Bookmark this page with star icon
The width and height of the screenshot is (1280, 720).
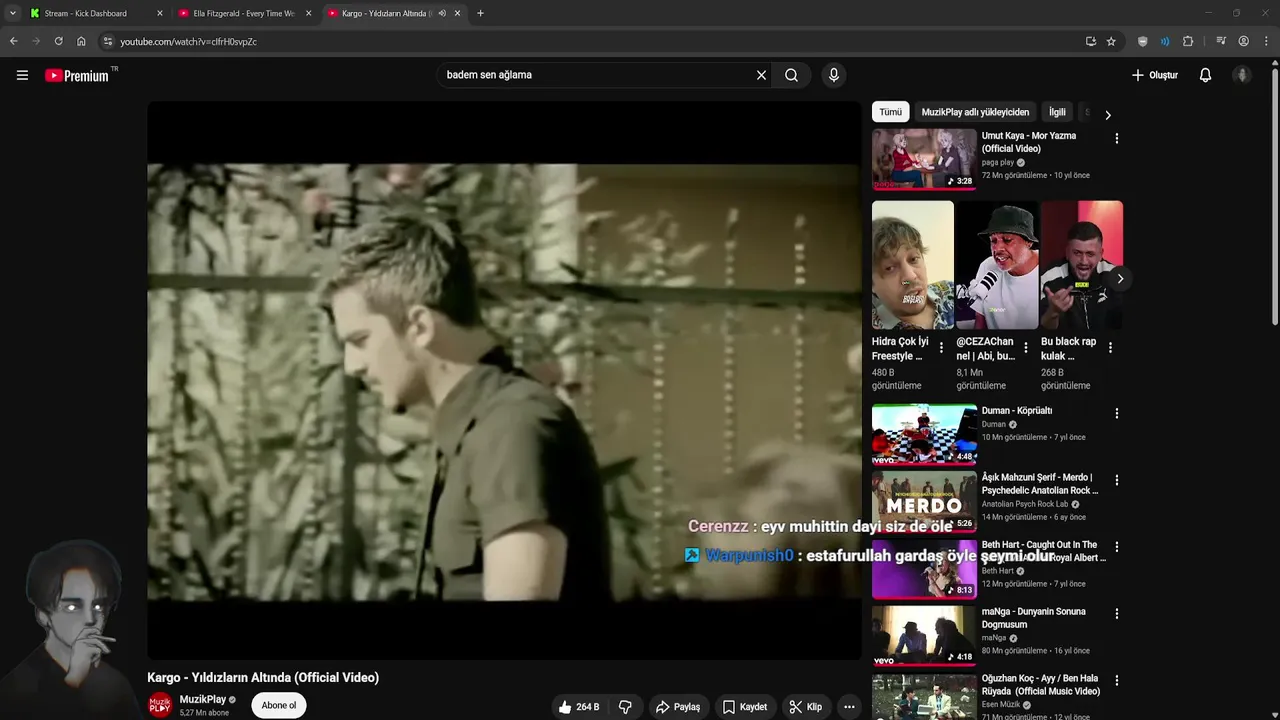pos(1111,41)
